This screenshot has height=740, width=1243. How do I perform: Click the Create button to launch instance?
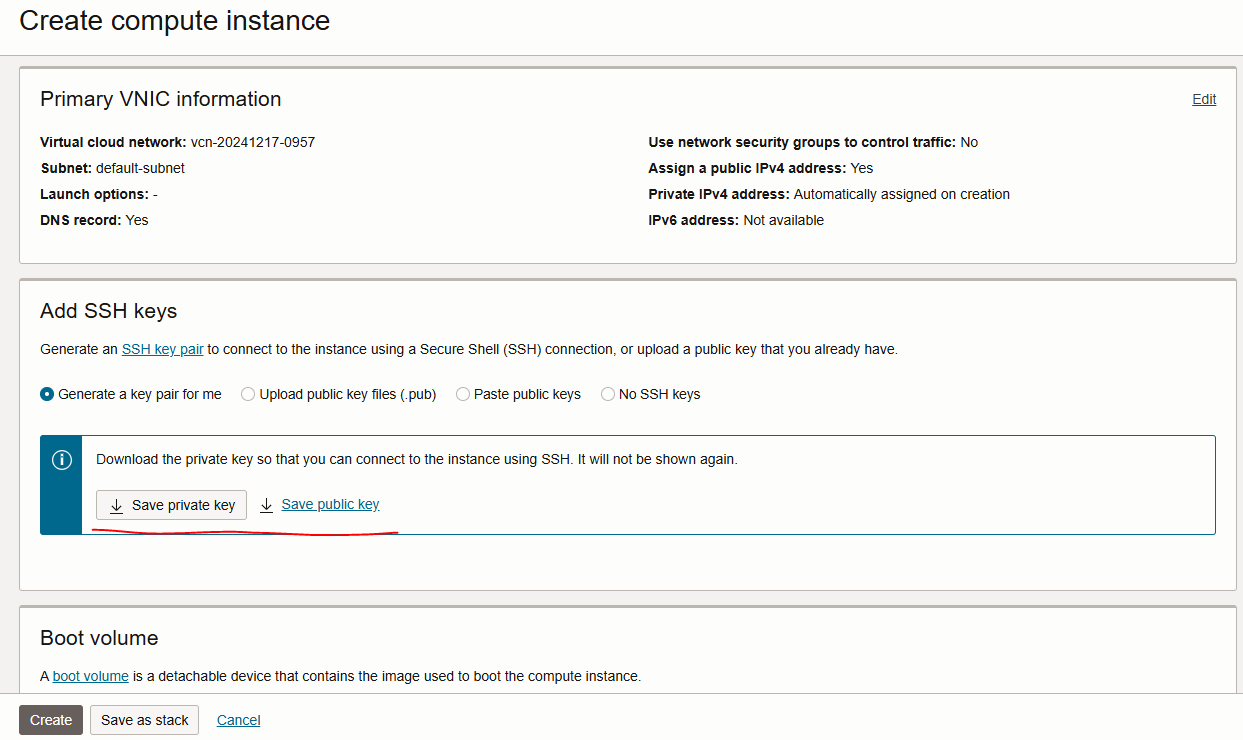coord(51,720)
